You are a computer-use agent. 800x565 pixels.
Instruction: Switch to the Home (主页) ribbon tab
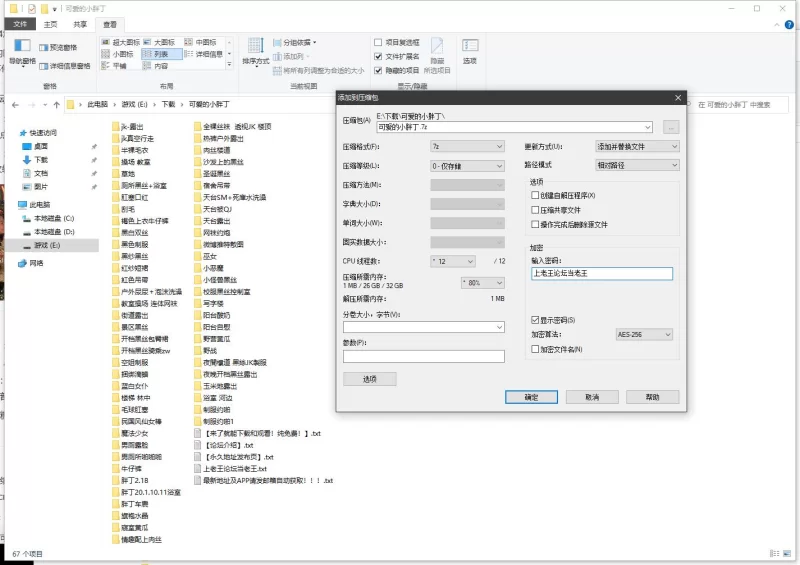pyautogui.click(x=50, y=24)
